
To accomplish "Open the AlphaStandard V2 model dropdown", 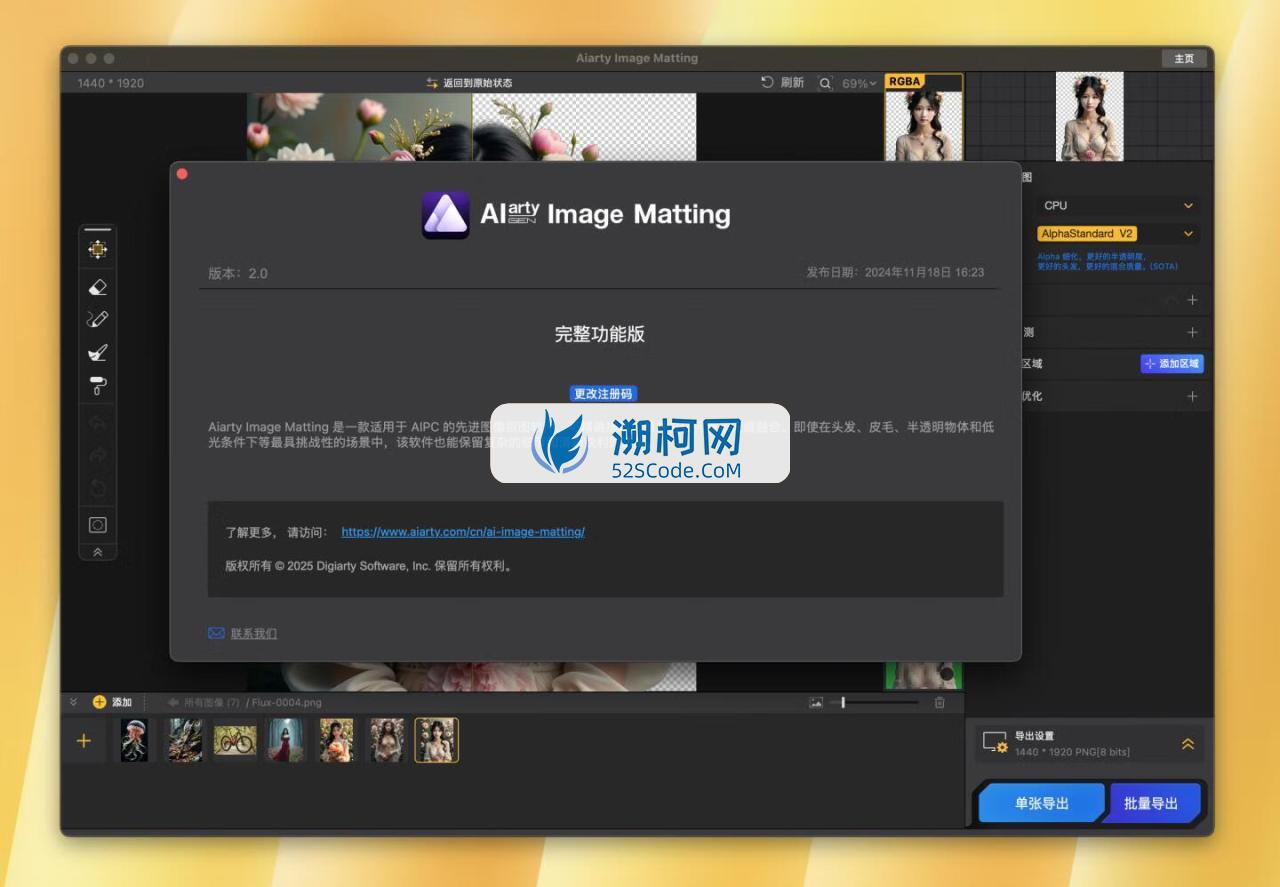I will (x=1118, y=233).
